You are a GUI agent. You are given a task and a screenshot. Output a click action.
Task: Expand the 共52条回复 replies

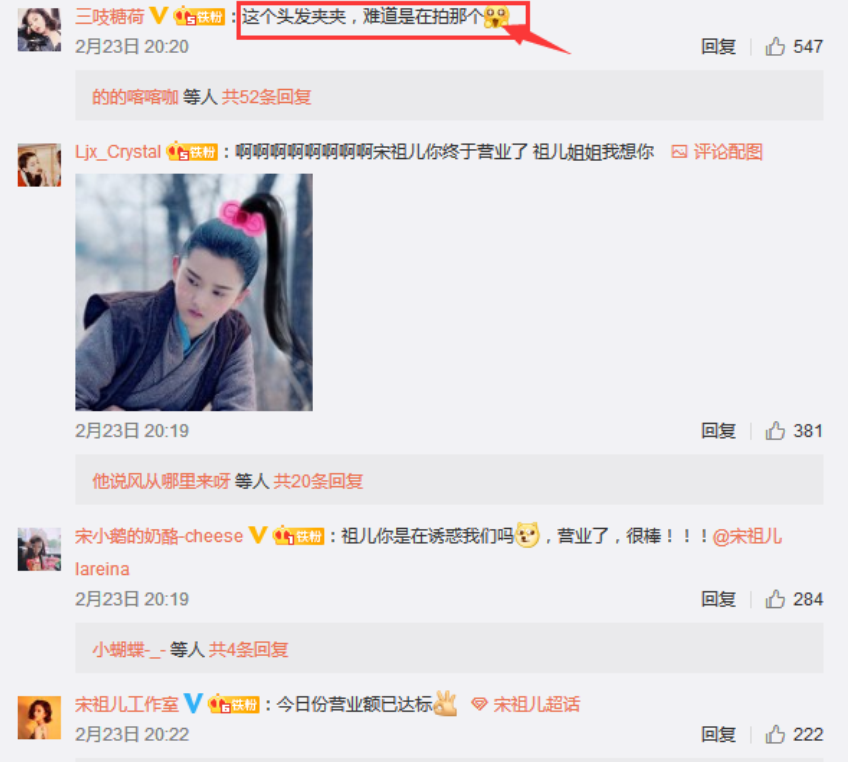tap(267, 97)
